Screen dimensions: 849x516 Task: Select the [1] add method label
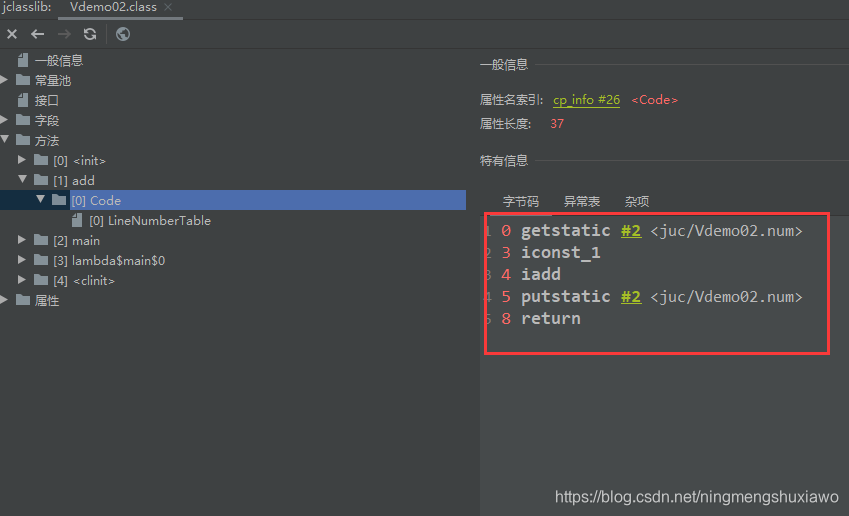click(x=74, y=181)
